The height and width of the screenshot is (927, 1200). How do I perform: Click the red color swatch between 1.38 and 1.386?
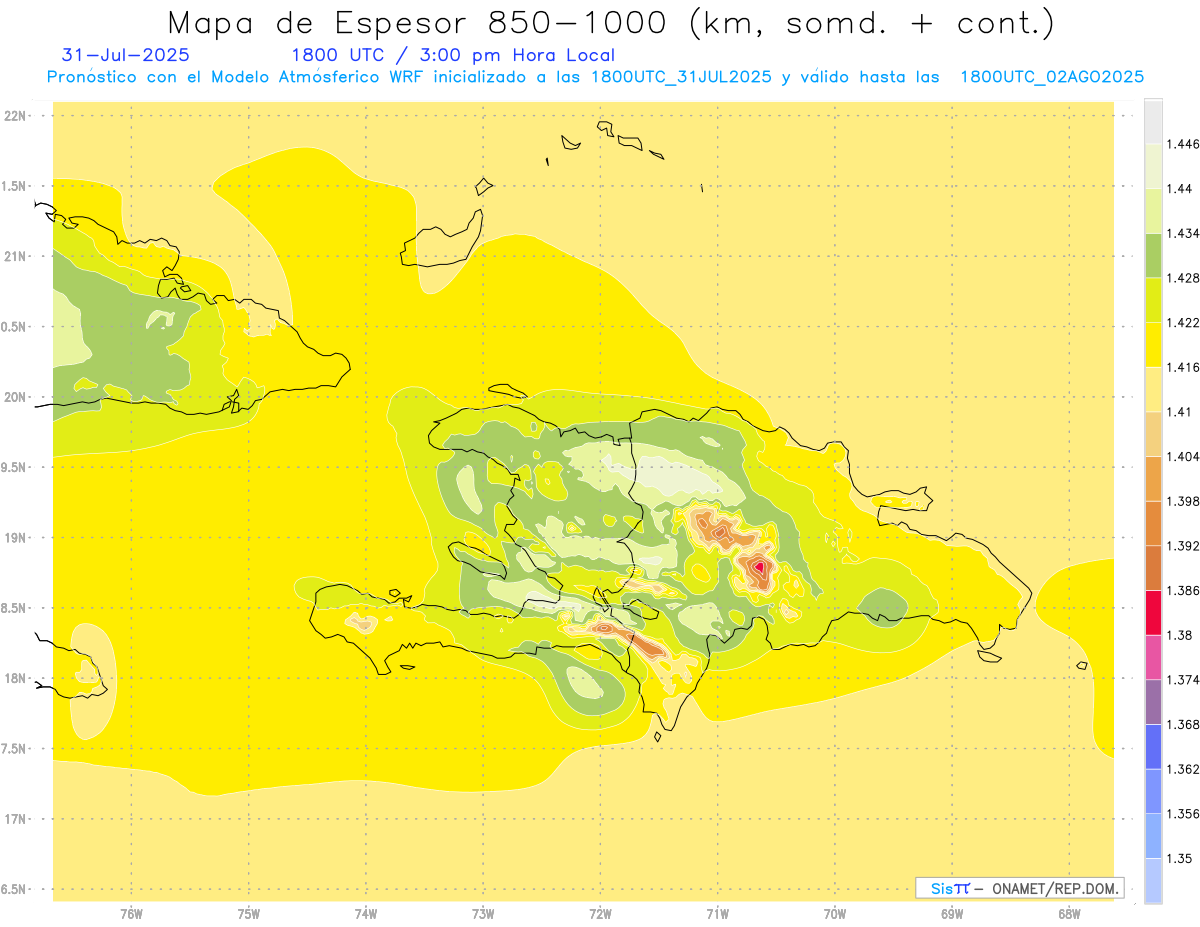tap(1153, 612)
